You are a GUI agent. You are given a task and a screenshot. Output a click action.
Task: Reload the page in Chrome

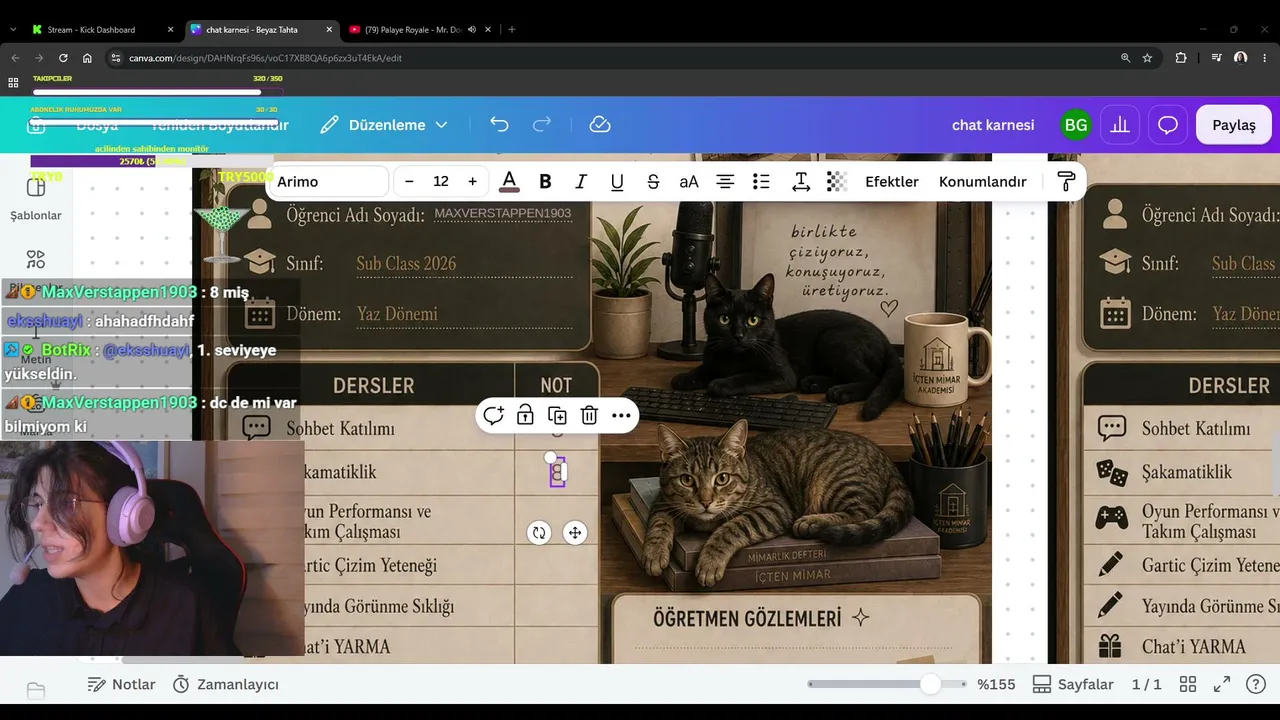(x=63, y=58)
